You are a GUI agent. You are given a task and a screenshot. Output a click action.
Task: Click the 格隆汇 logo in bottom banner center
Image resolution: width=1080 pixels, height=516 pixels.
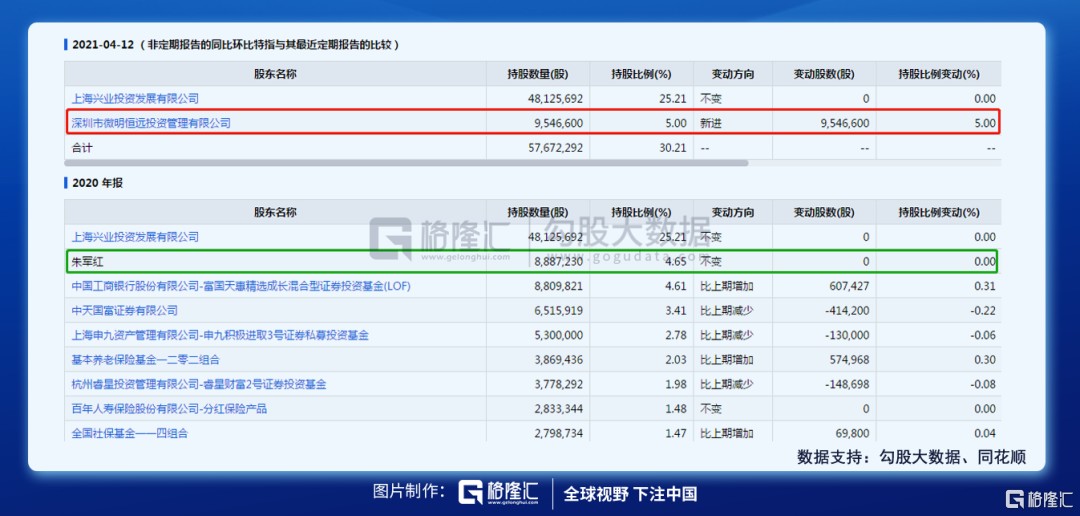[x=499, y=492]
